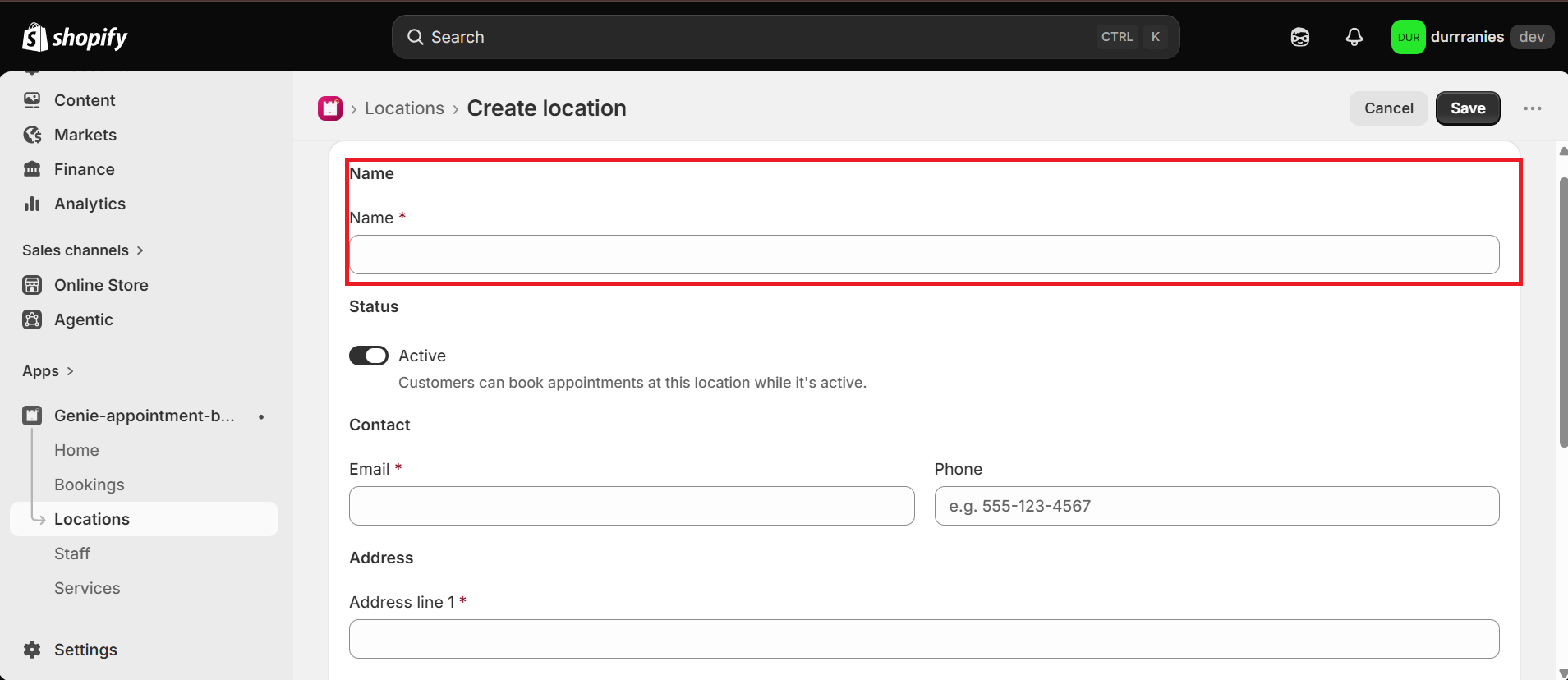Viewport: 1568px width, 680px height.
Task: Open the Bookings page
Action: 89,485
